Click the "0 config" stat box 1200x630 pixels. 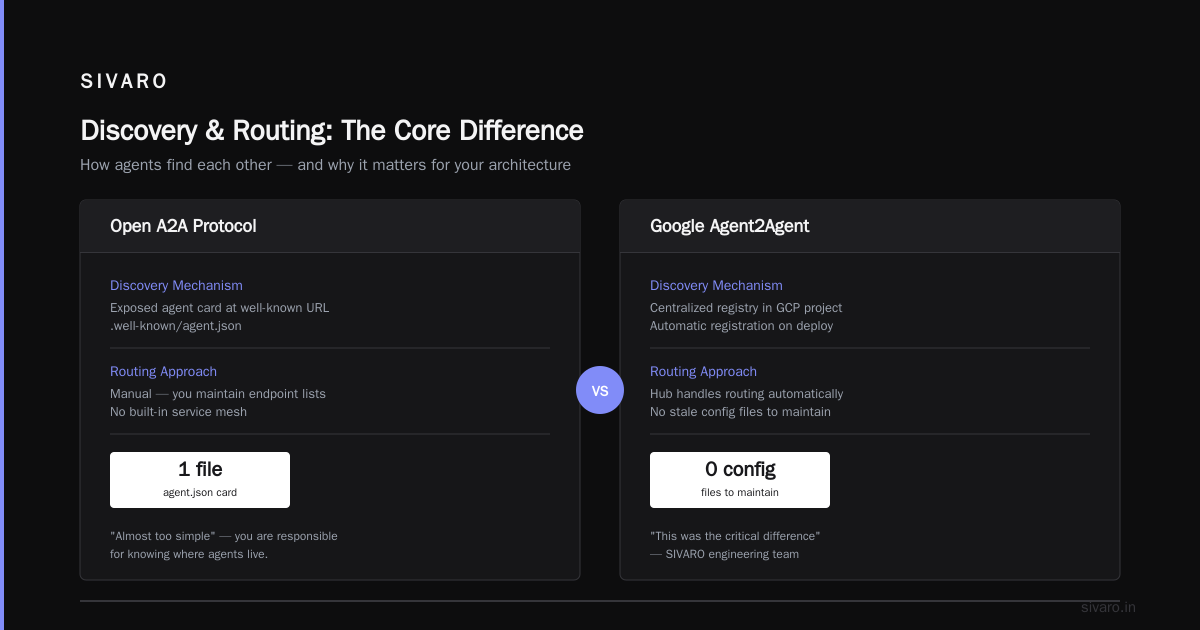tap(740, 480)
